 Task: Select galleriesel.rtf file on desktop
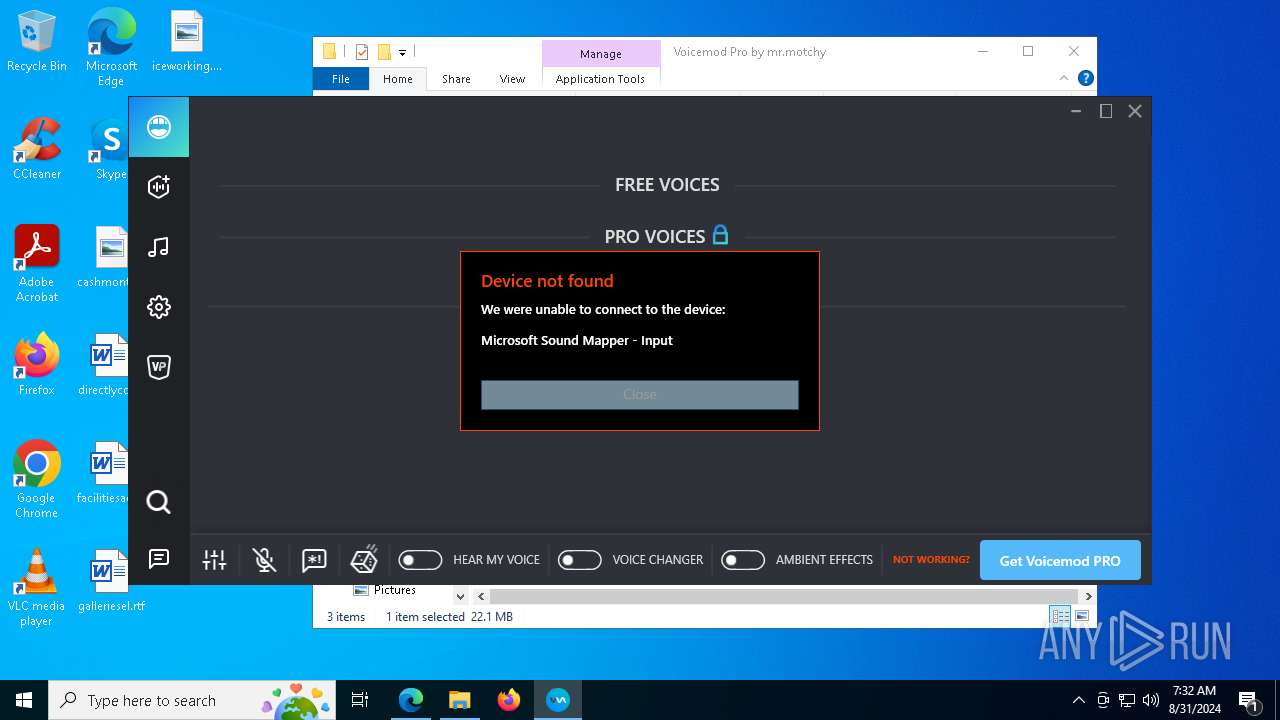coord(111,581)
